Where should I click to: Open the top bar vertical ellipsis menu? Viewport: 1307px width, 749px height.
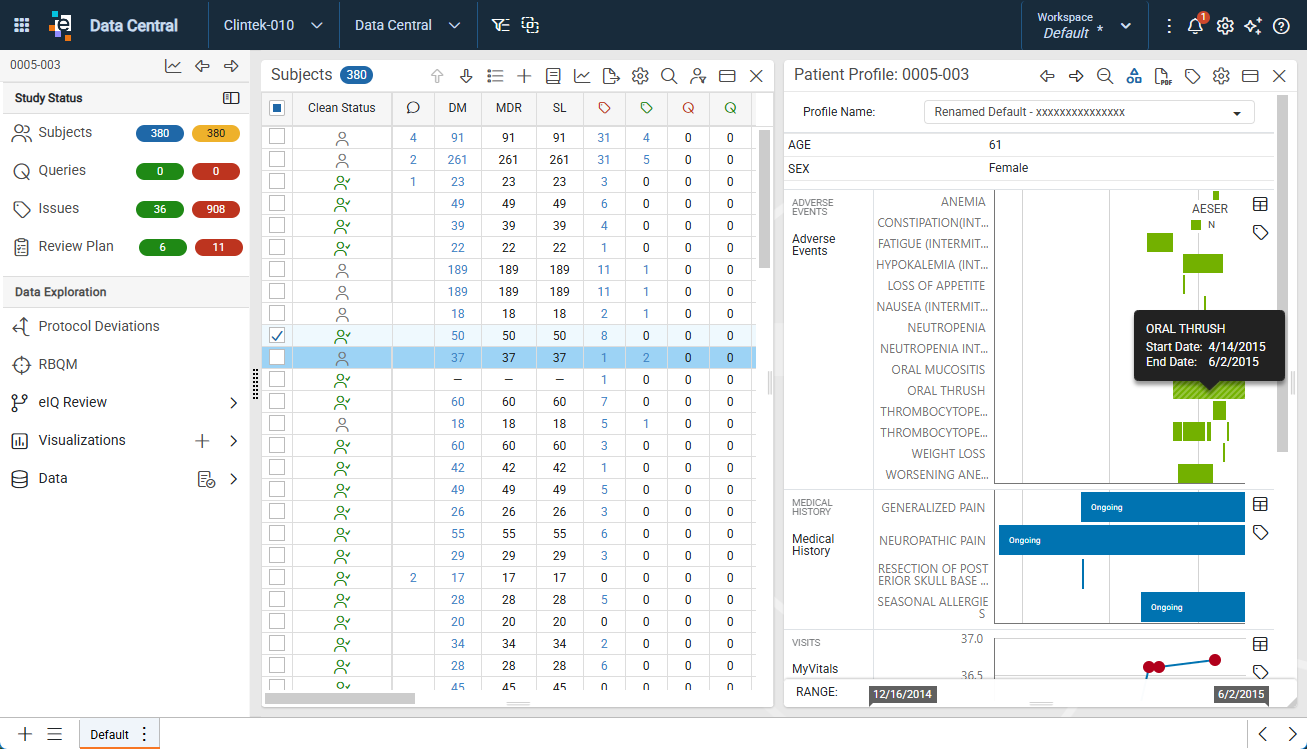coord(1169,26)
